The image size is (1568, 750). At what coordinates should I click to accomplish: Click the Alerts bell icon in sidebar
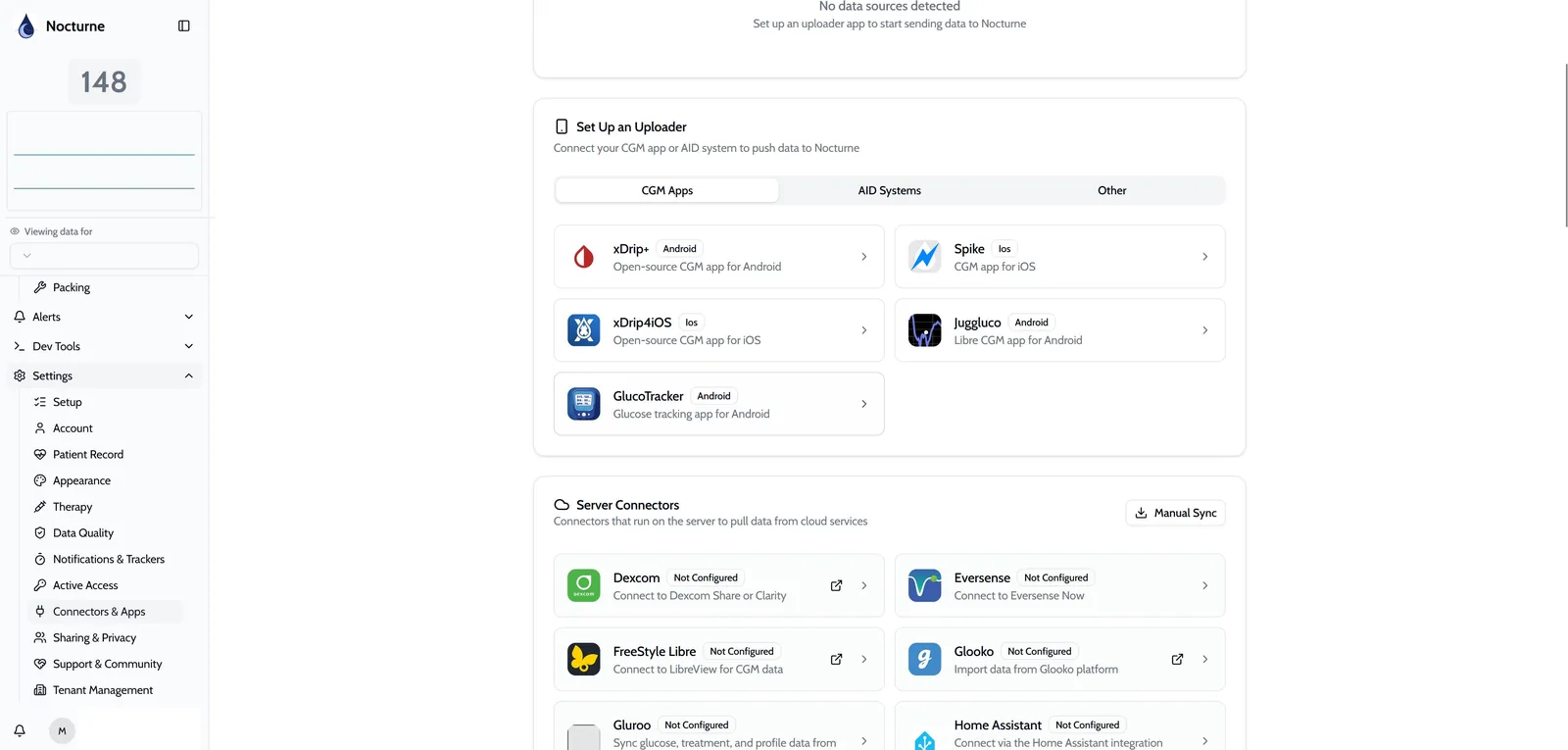(x=20, y=317)
